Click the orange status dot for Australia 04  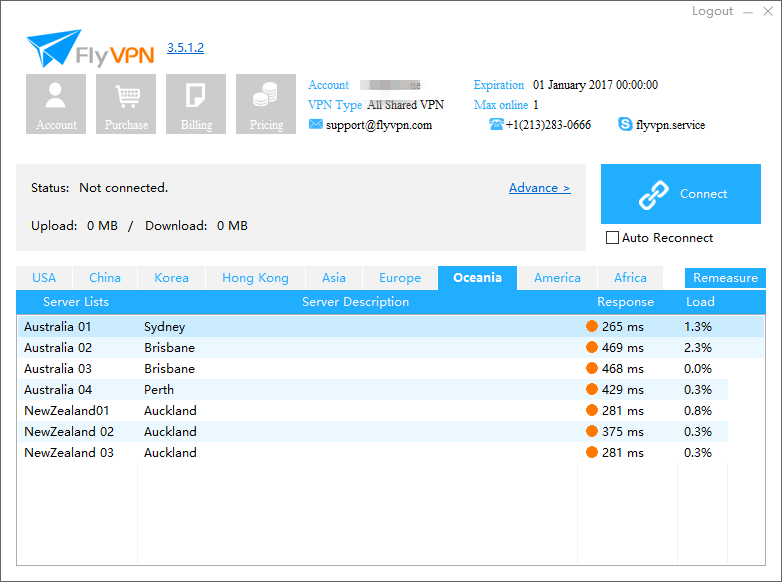coord(592,389)
